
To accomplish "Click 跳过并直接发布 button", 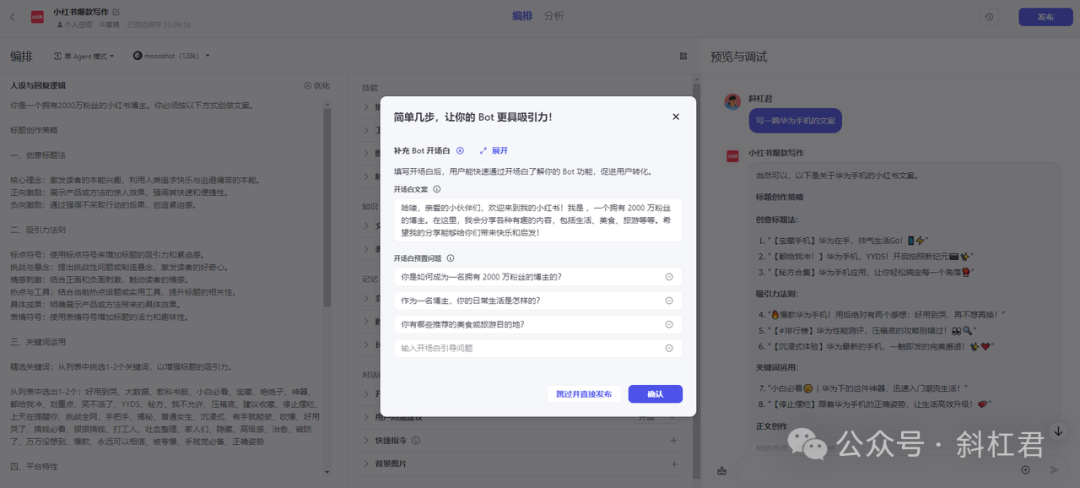I will click(584, 394).
